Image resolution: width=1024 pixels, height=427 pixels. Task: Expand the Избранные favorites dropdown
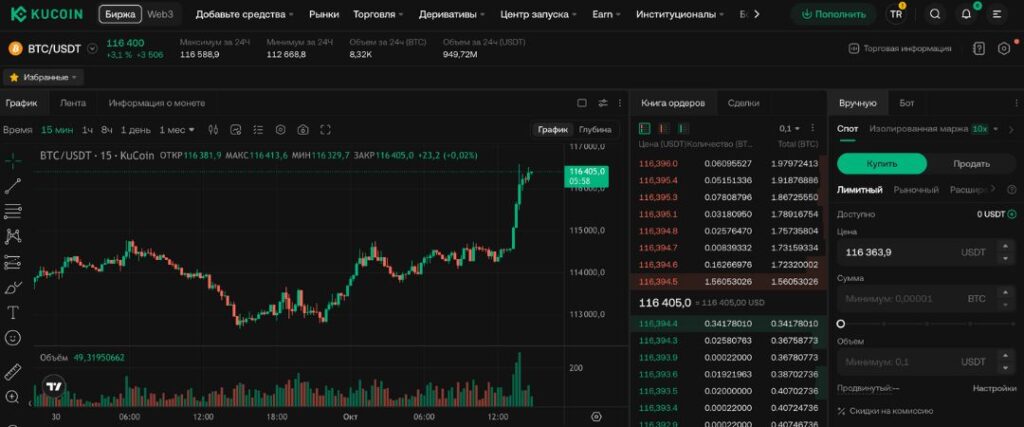(45, 77)
